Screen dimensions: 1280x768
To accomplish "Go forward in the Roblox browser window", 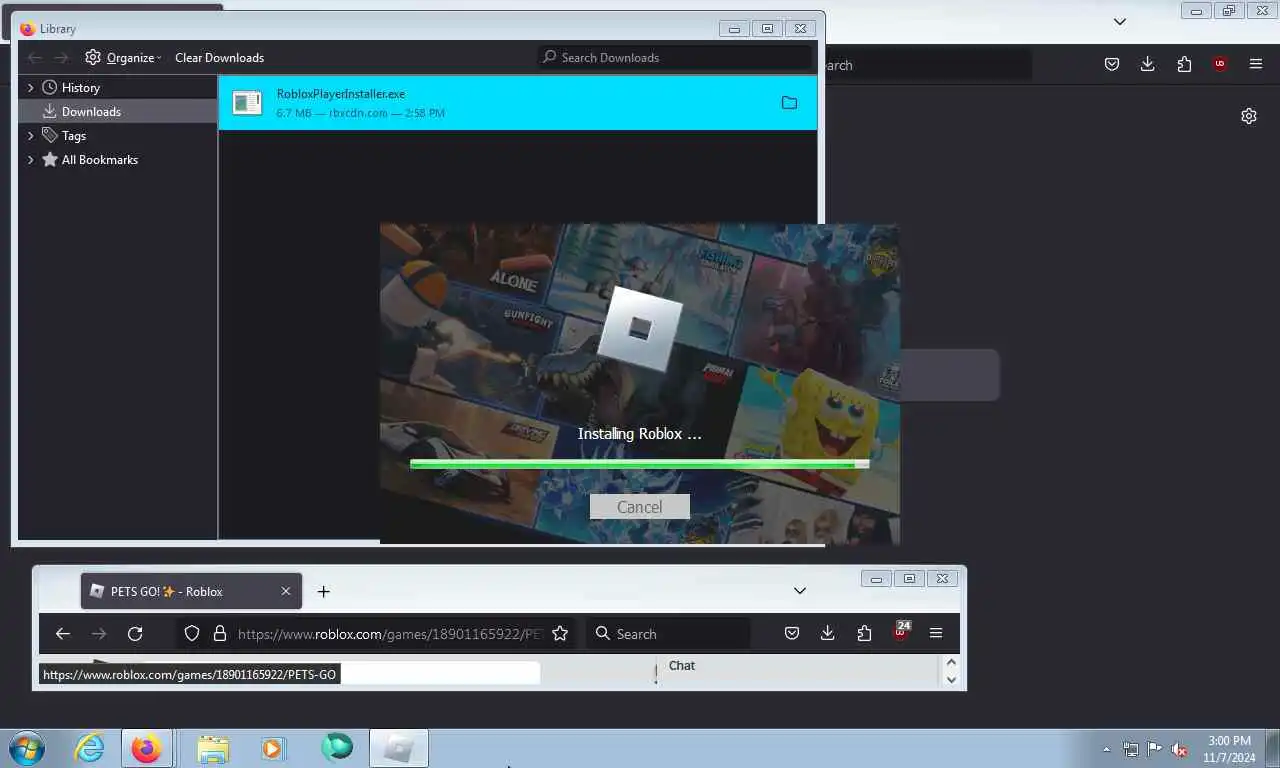I will pyautogui.click(x=99, y=633).
